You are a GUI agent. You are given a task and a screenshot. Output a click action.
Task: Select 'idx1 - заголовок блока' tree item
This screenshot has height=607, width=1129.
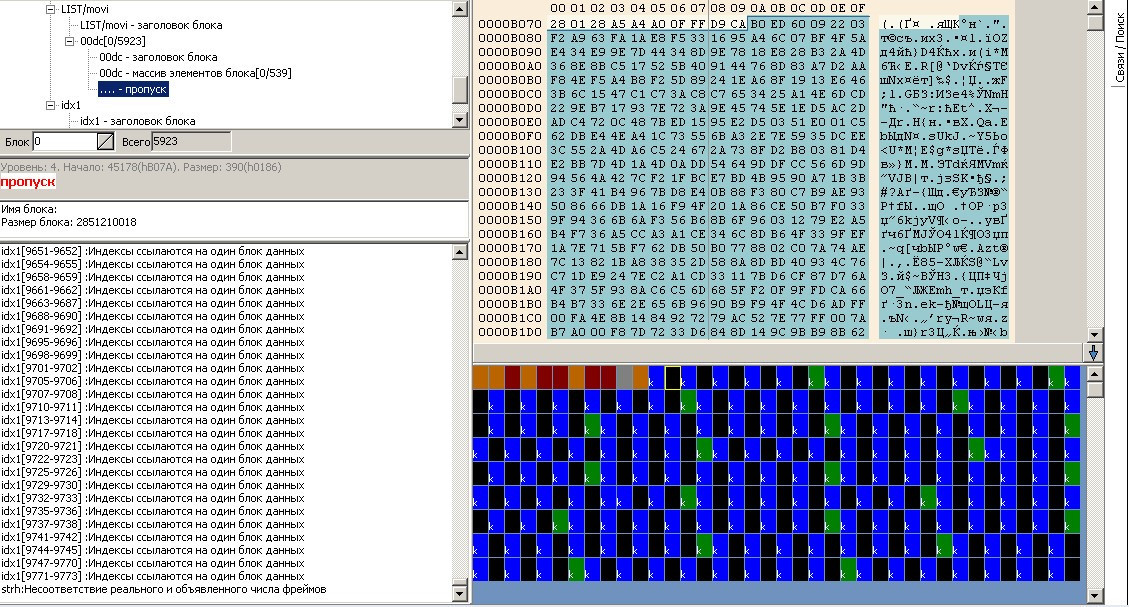click(138, 121)
